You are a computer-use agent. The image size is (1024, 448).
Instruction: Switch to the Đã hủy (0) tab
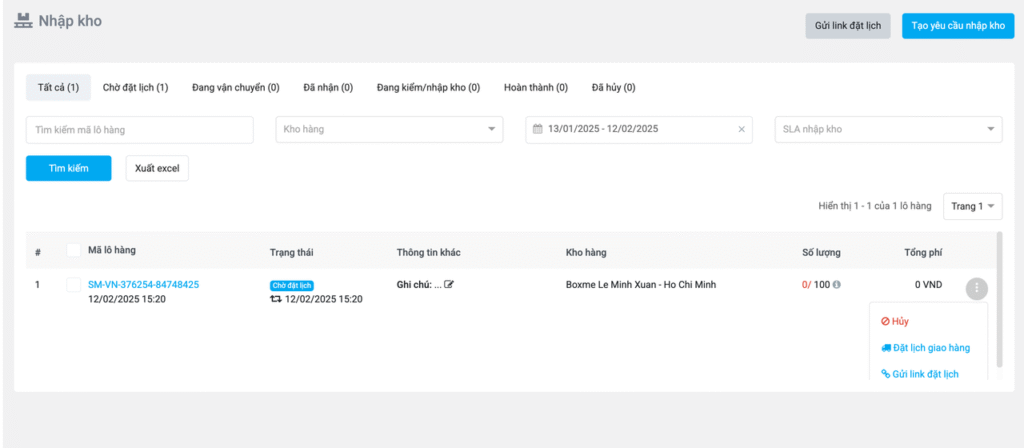pyautogui.click(x=613, y=88)
